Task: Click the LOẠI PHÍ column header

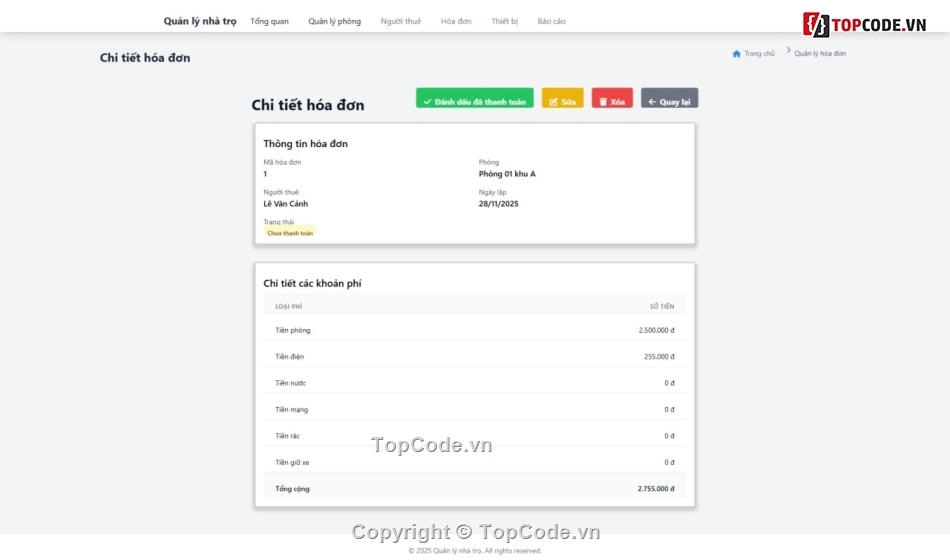Action: tap(288, 307)
